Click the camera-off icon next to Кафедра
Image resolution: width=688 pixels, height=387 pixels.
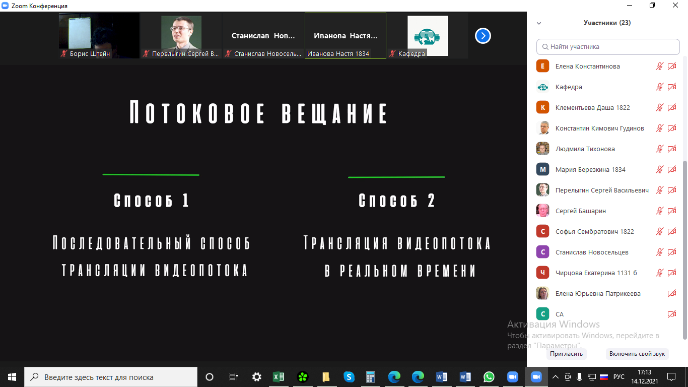click(672, 87)
